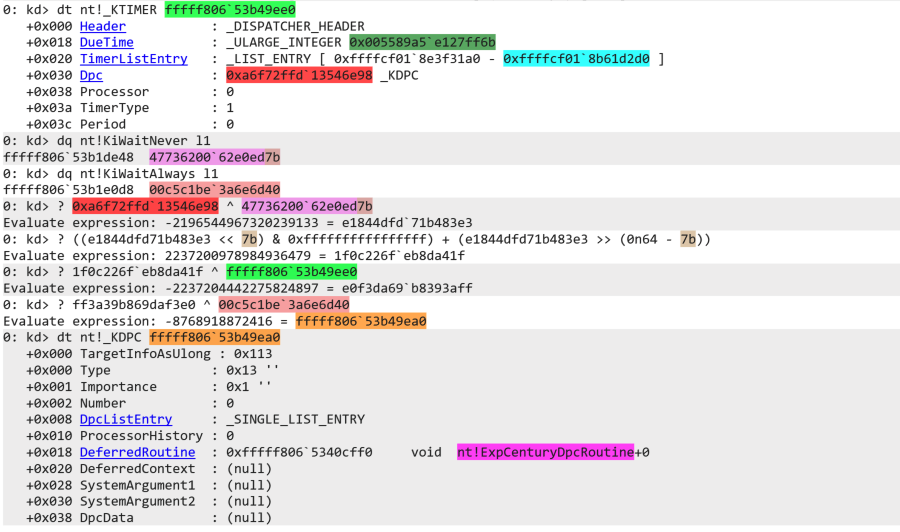Select the DpcData field label
Screen dimensions: 900x532
click(x=107, y=518)
